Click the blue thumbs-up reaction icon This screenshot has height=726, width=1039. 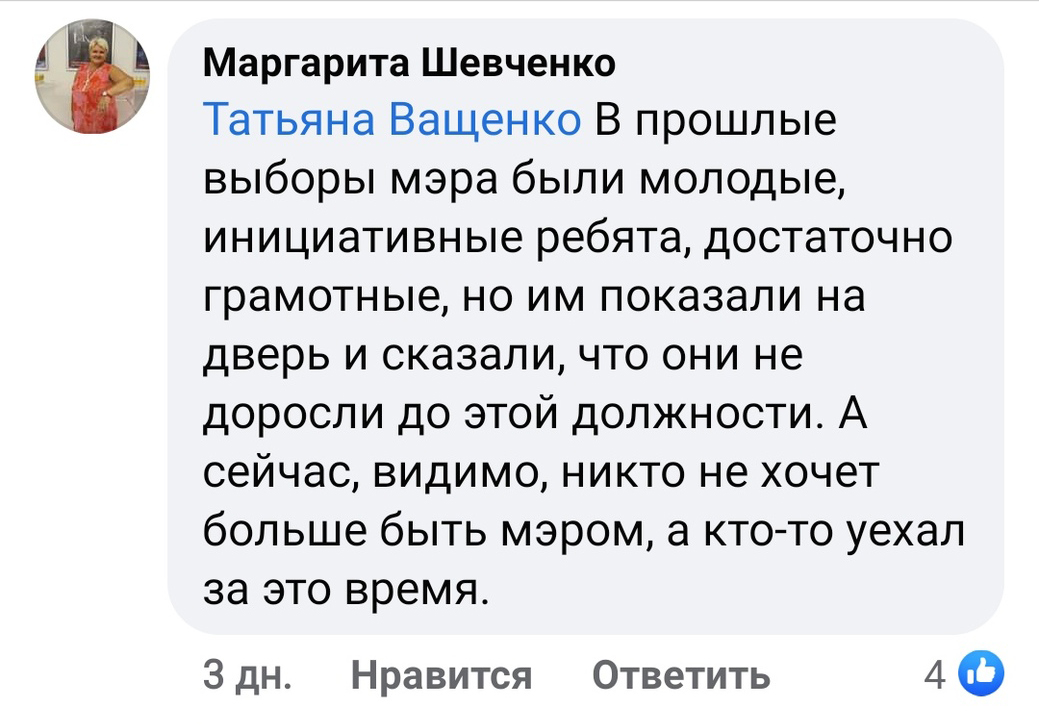[x=980, y=674]
